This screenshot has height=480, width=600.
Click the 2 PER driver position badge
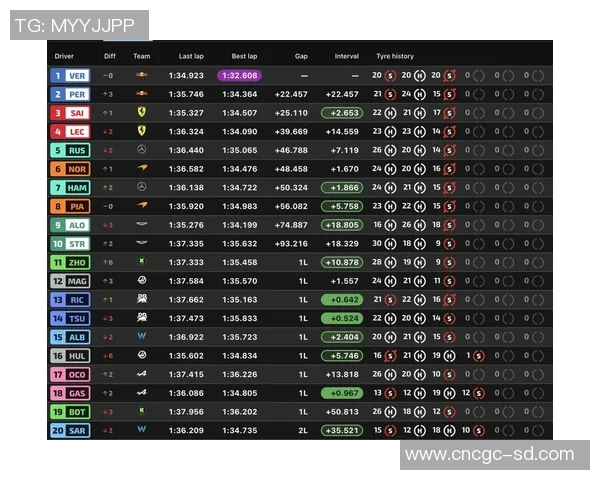(70, 94)
